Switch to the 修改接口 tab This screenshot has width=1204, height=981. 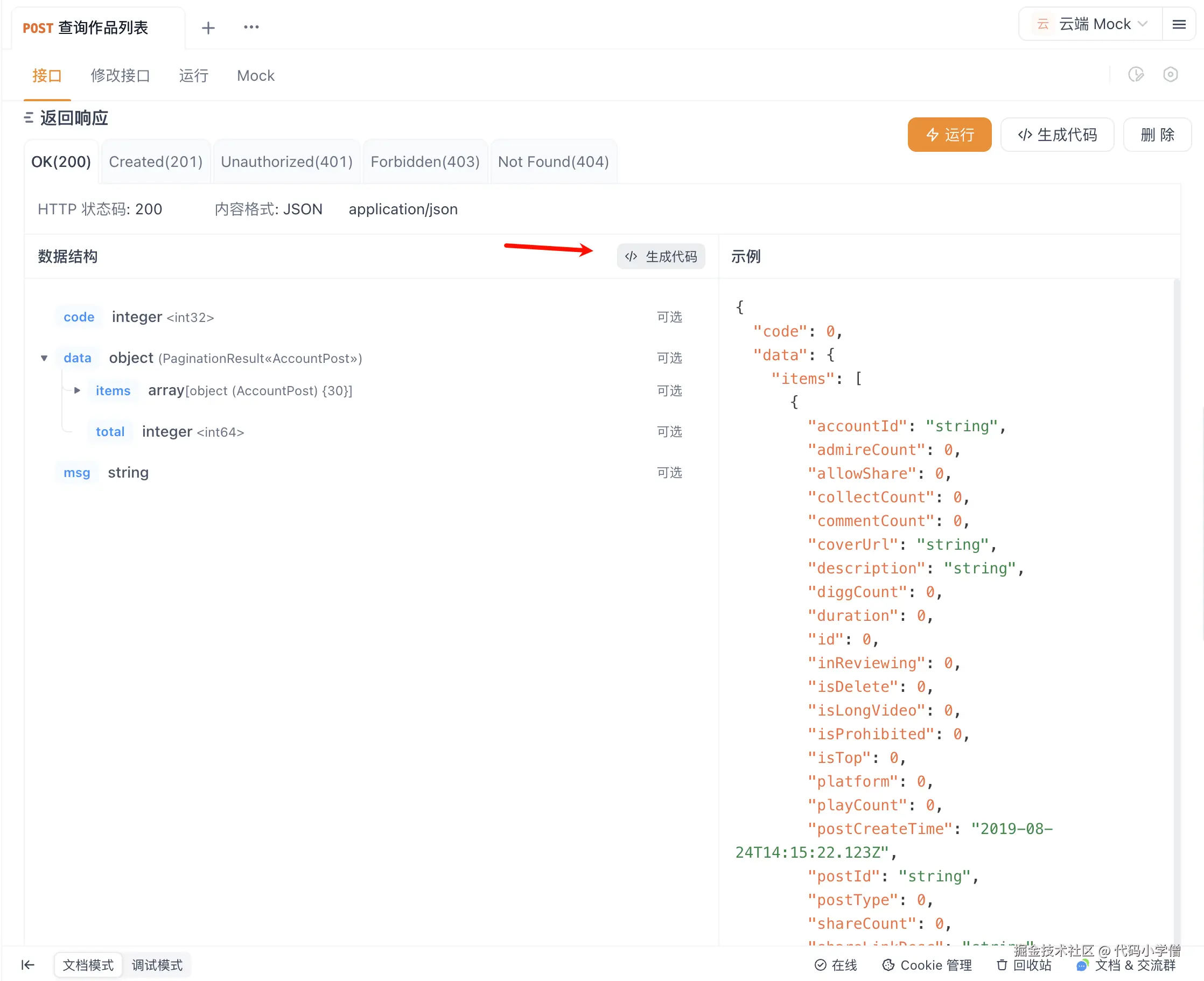120,76
